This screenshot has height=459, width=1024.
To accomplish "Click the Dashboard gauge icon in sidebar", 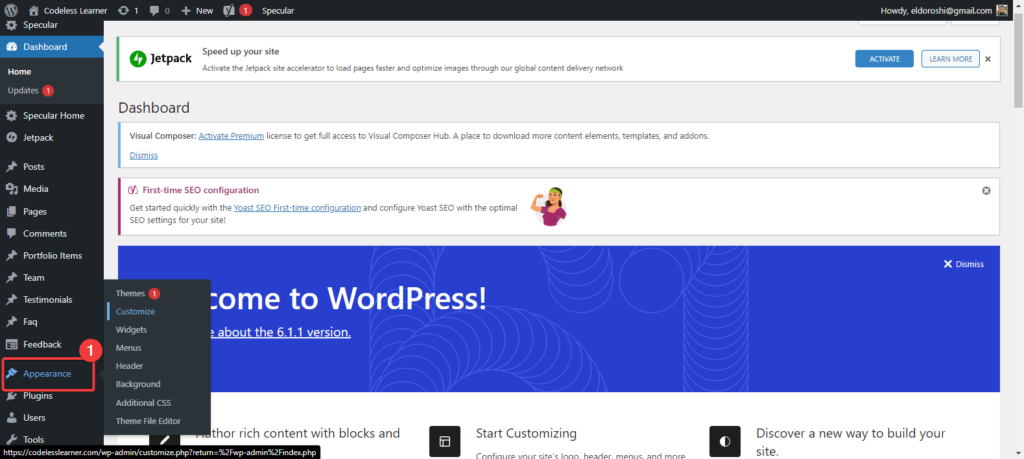I will pos(11,47).
